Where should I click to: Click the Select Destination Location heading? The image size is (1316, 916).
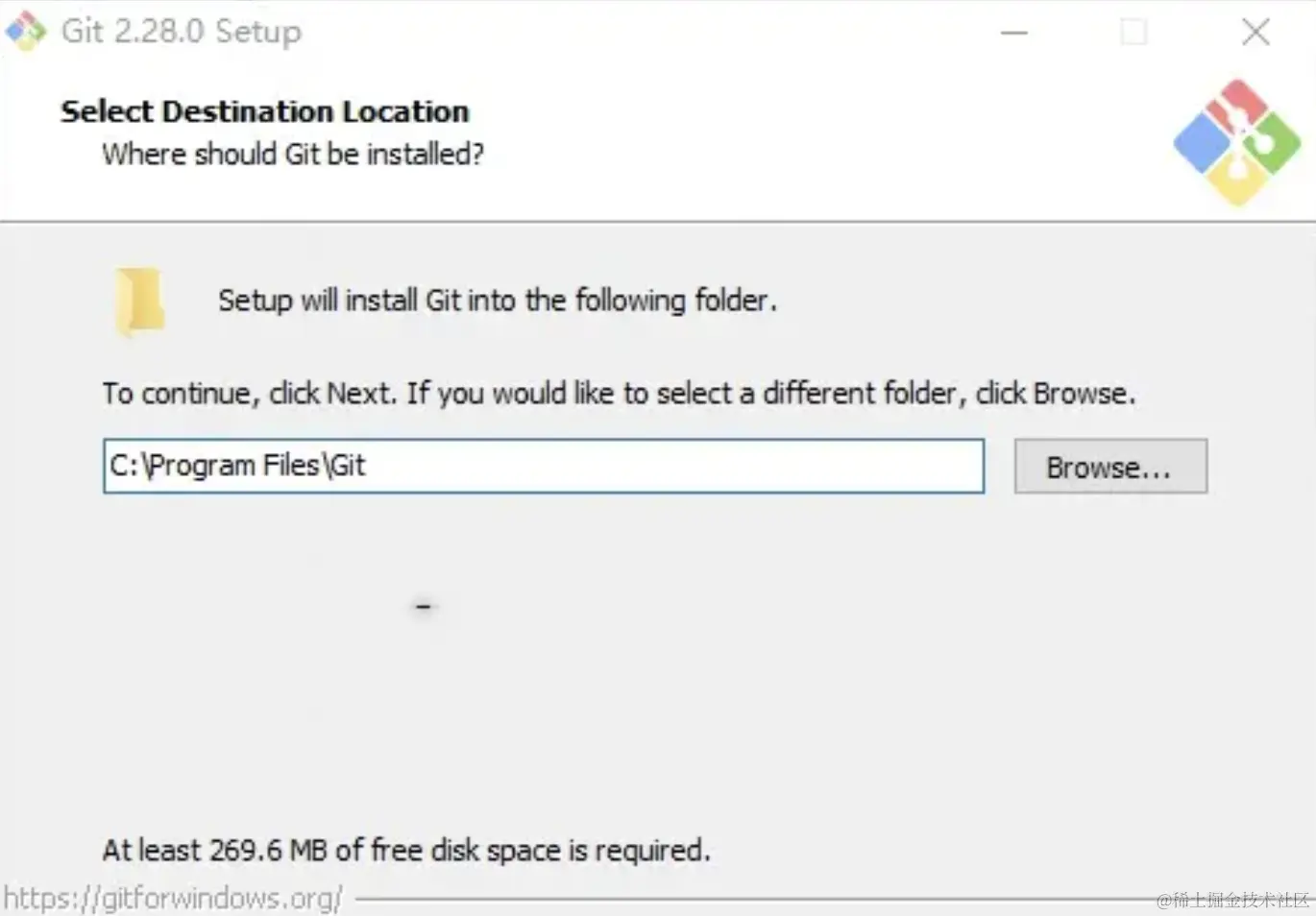[x=265, y=111]
